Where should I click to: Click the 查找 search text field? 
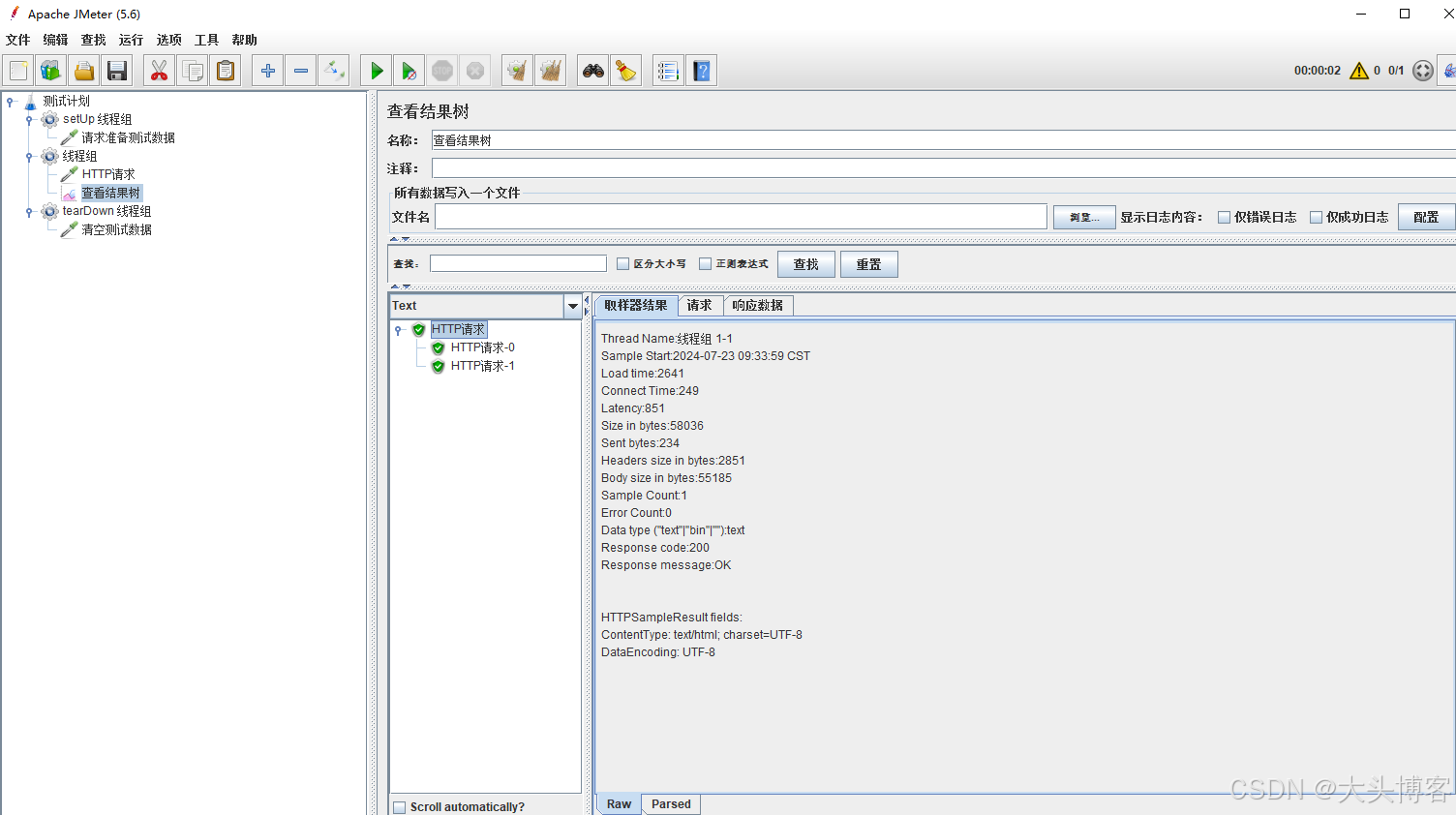pos(519,263)
